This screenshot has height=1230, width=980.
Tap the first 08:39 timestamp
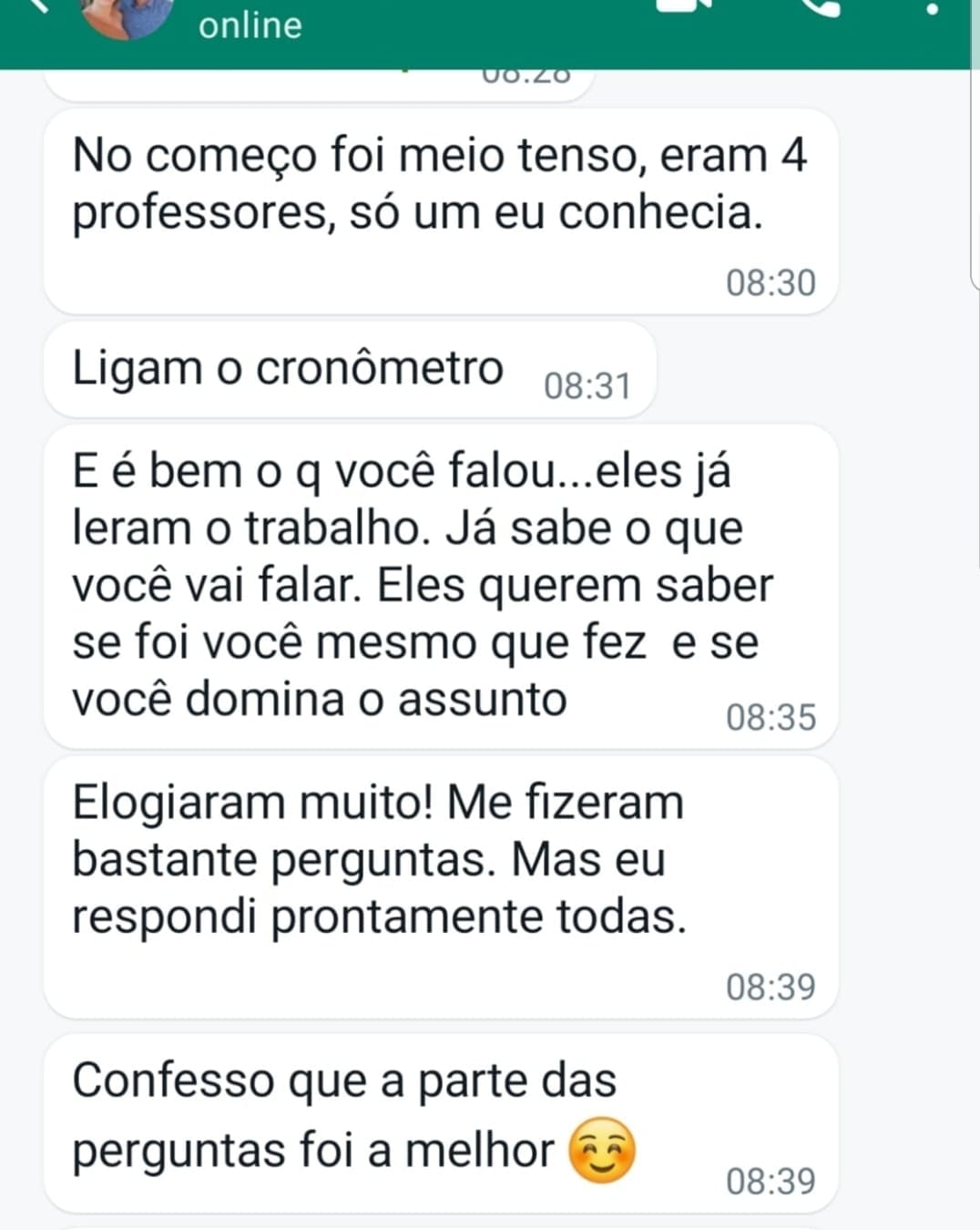(771, 987)
